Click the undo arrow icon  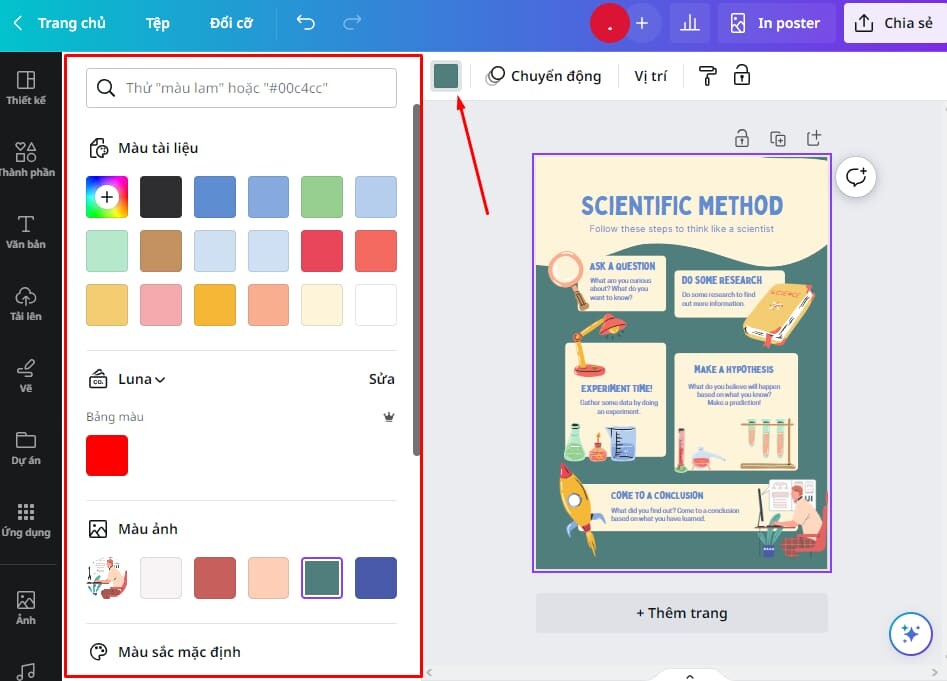pos(306,23)
